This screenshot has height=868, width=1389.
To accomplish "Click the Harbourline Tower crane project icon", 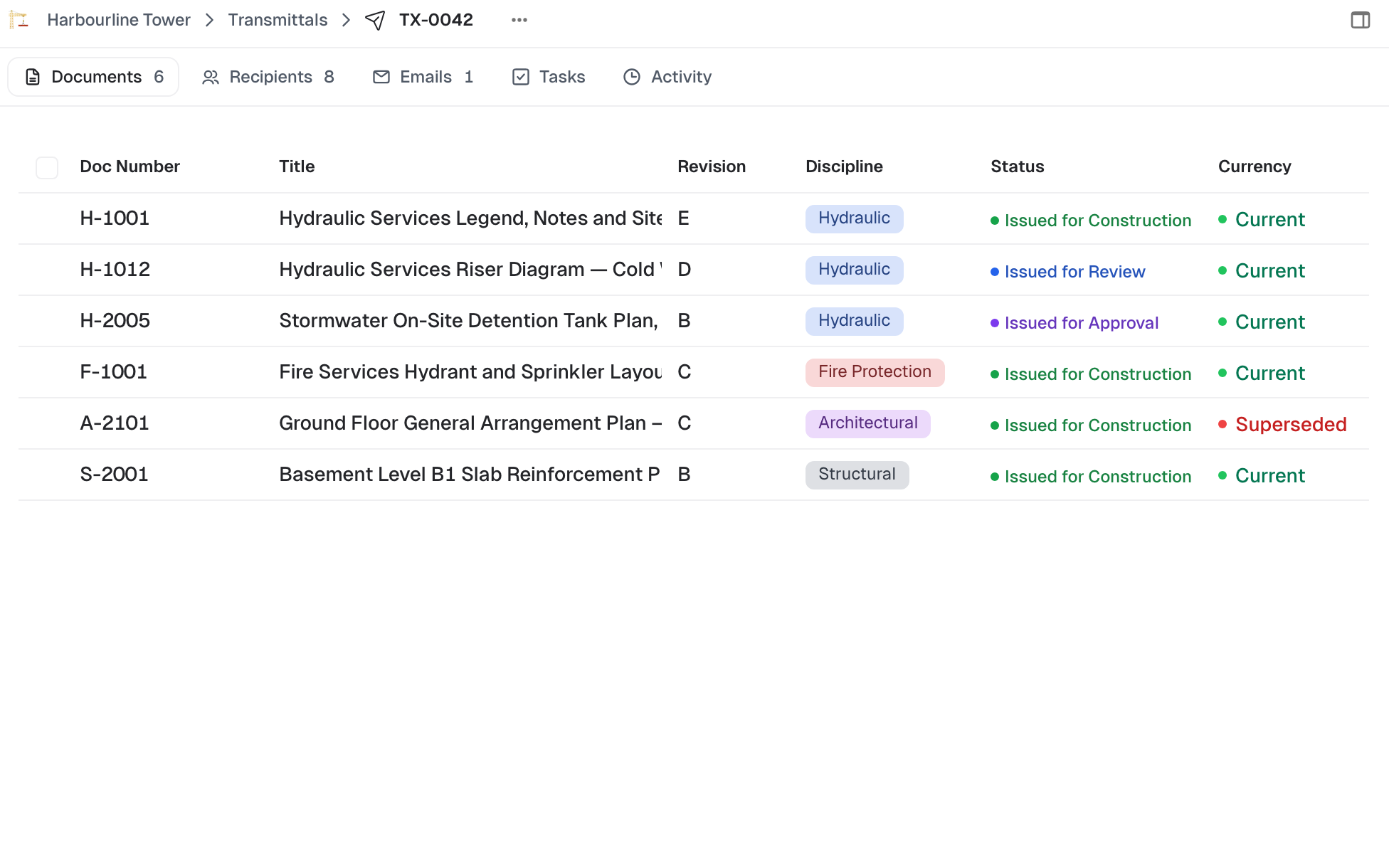I will [x=19, y=20].
